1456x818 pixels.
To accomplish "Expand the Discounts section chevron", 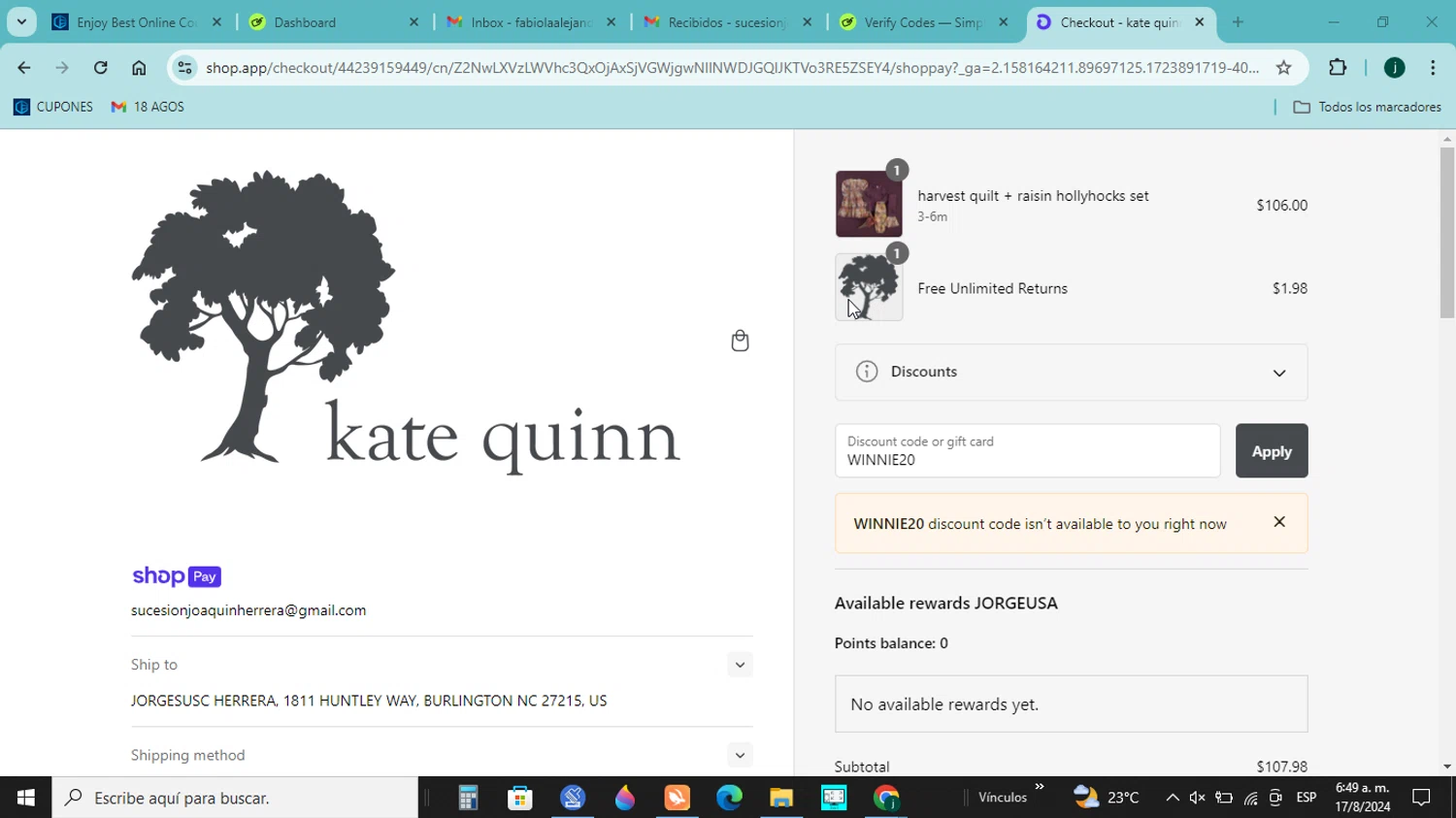I will click(1279, 373).
